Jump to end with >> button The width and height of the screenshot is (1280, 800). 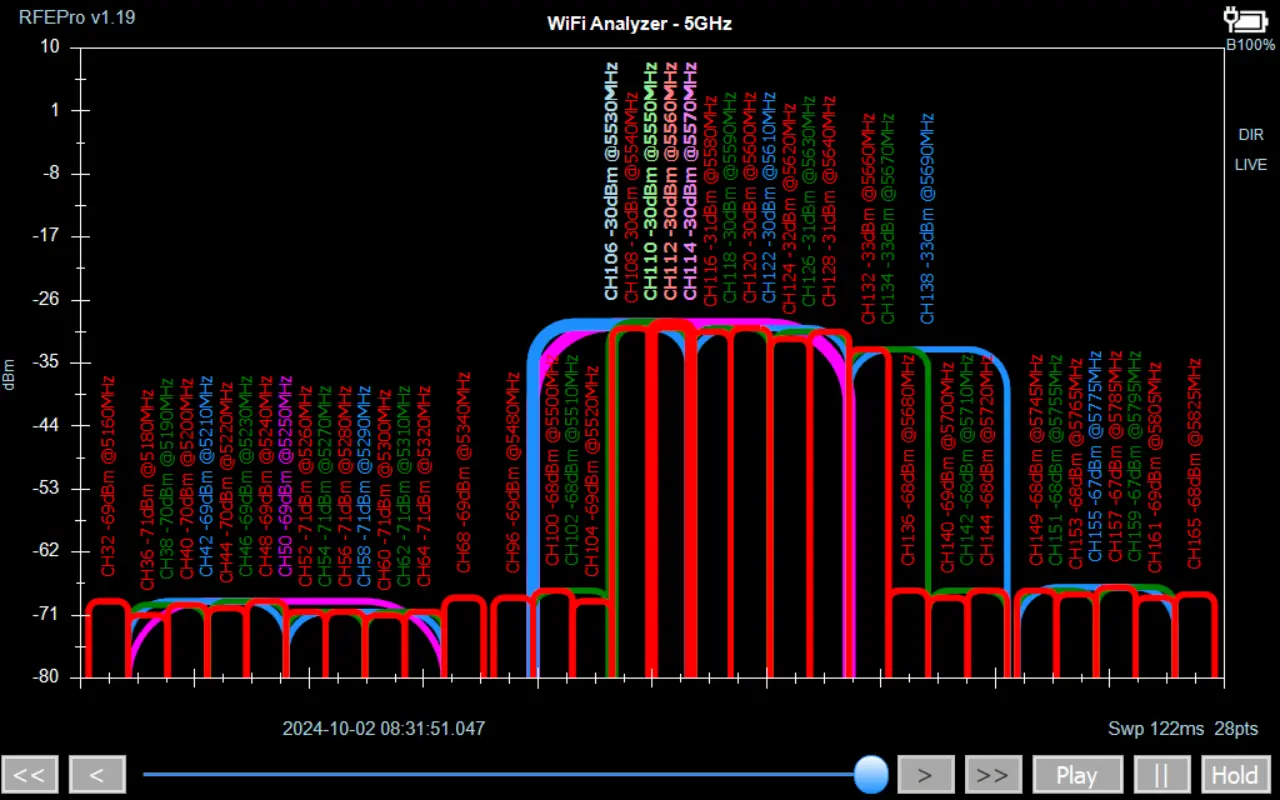[993, 774]
